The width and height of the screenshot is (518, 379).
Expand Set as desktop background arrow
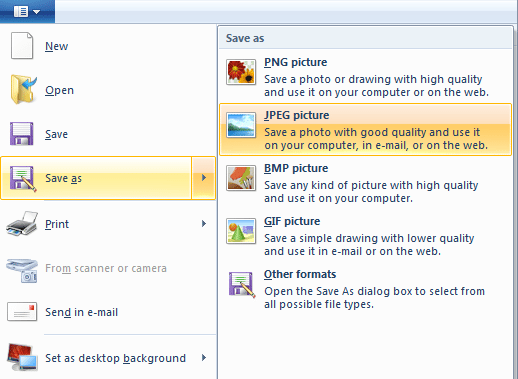[204, 358]
